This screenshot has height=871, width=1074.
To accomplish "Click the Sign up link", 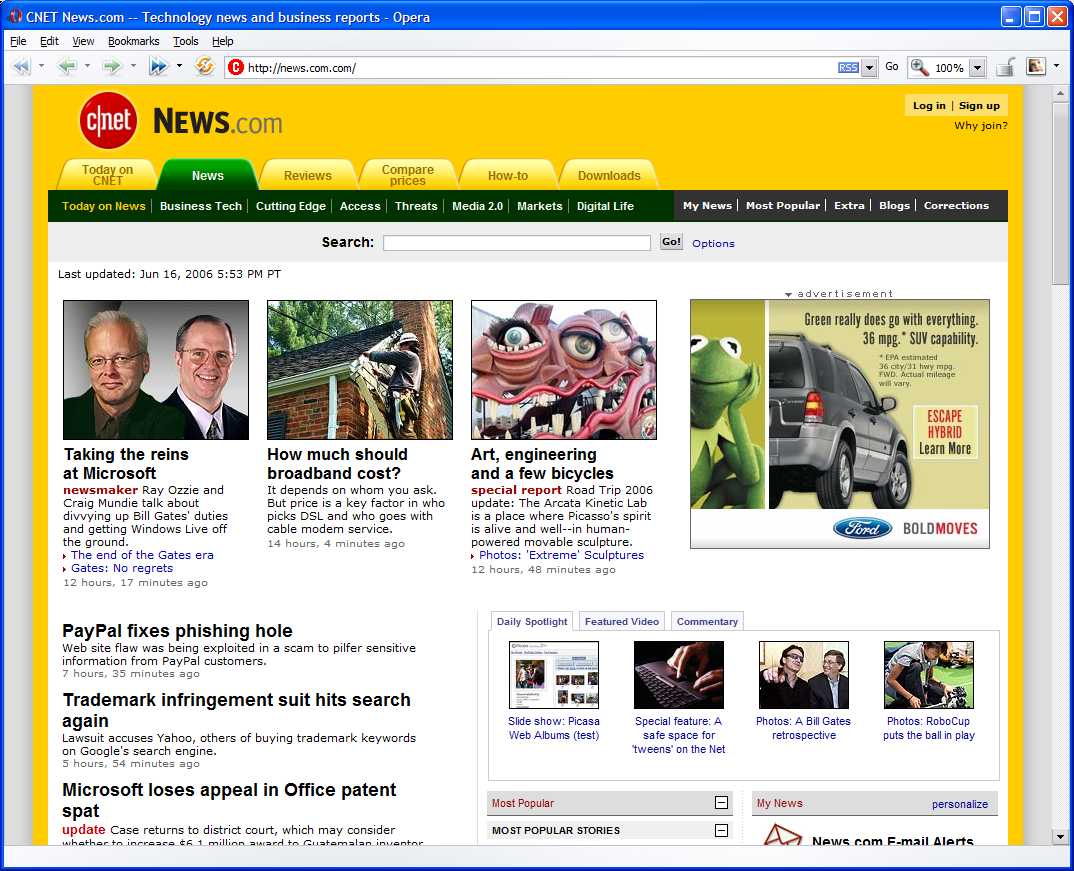I will tap(979, 105).
